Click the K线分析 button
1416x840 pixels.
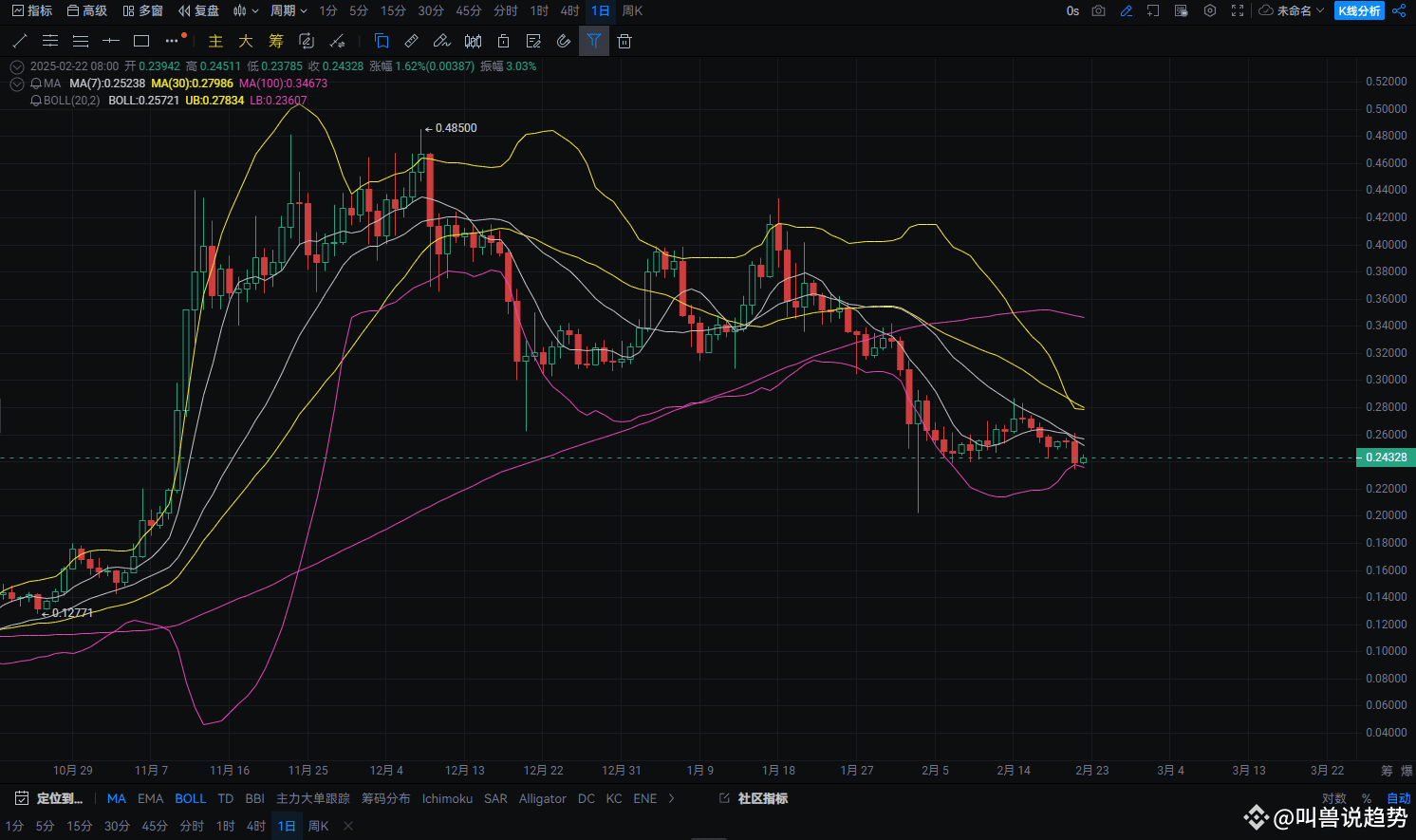pyautogui.click(x=1359, y=10)
